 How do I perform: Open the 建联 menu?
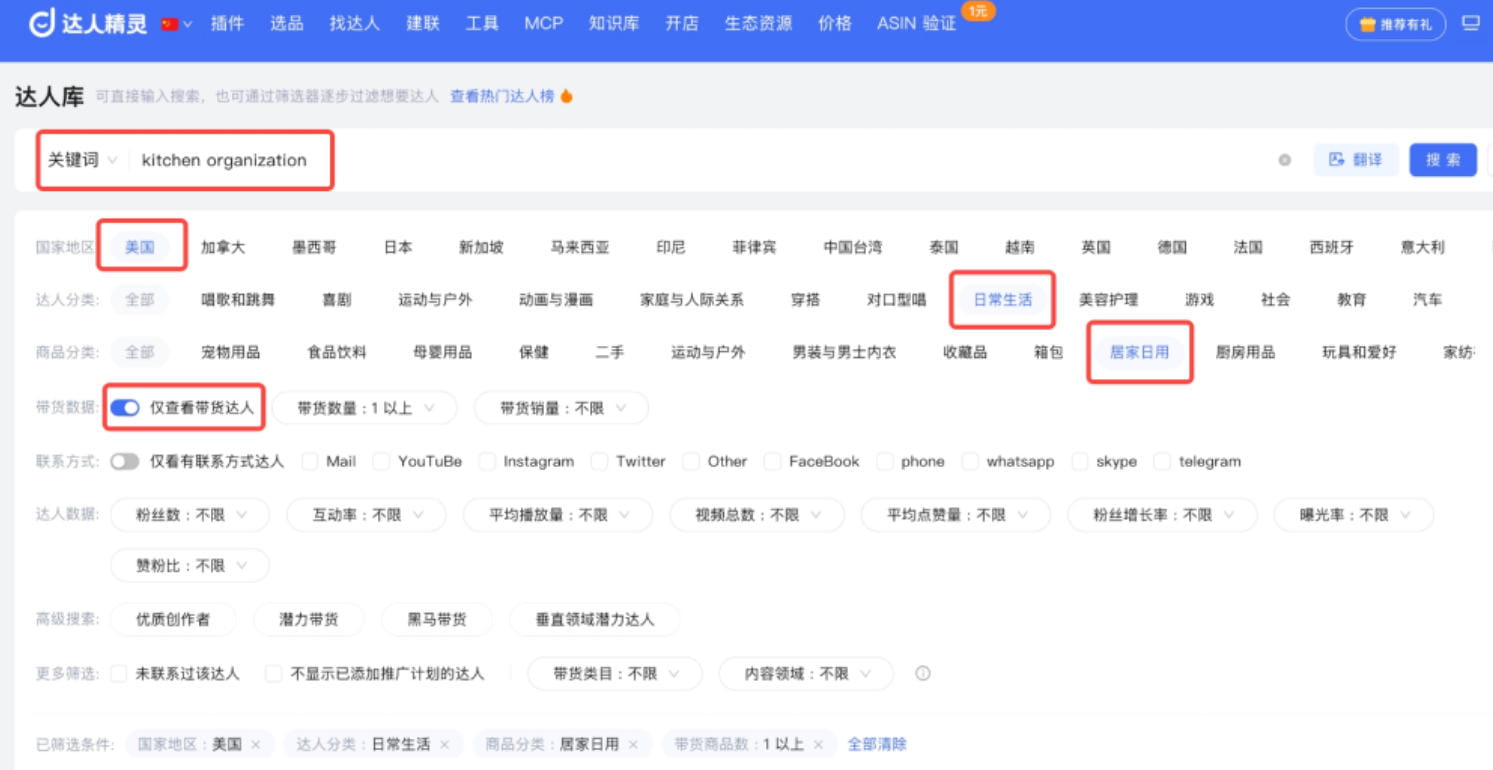click(423, 23)
